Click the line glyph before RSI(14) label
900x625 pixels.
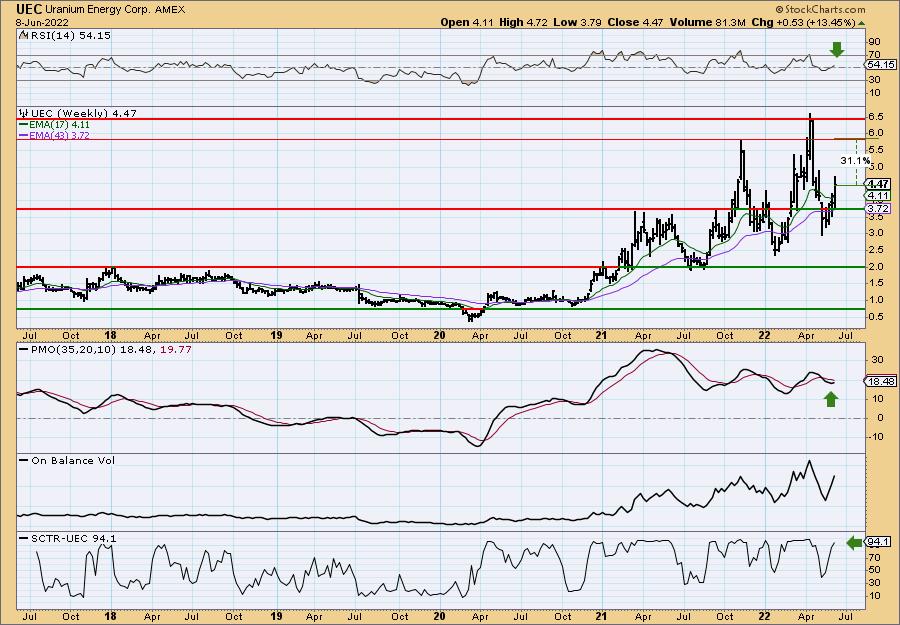[24, 35]
